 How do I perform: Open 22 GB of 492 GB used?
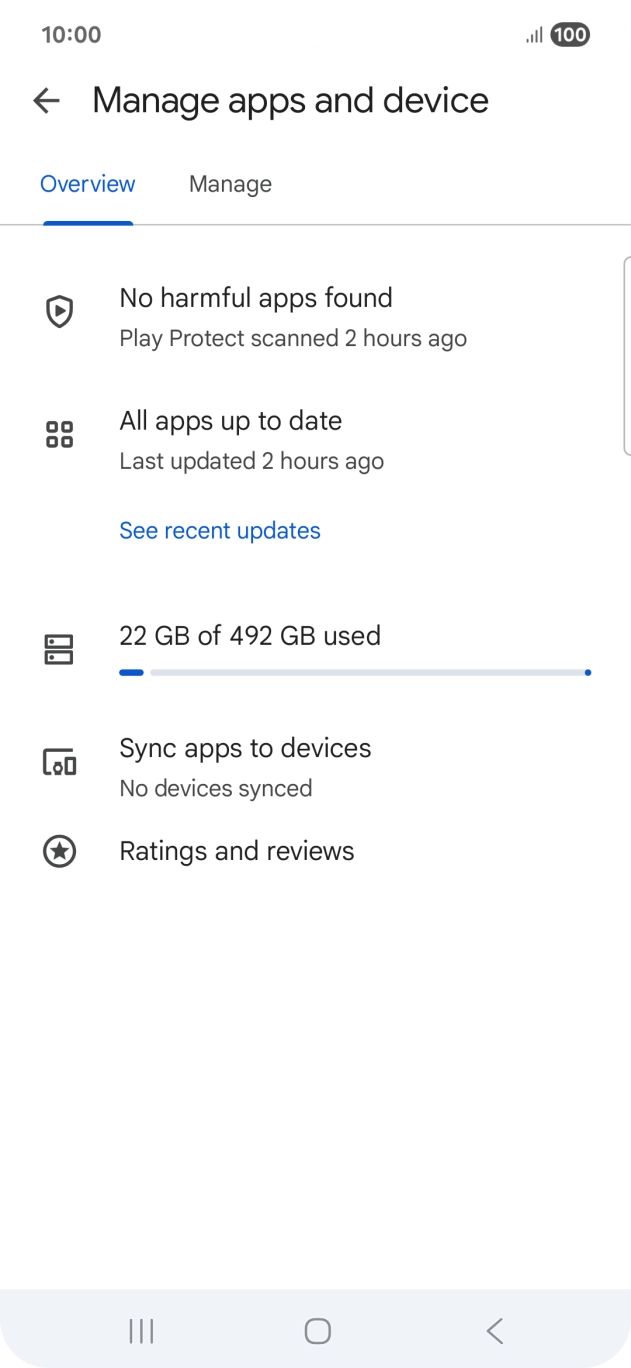point(250,636)
